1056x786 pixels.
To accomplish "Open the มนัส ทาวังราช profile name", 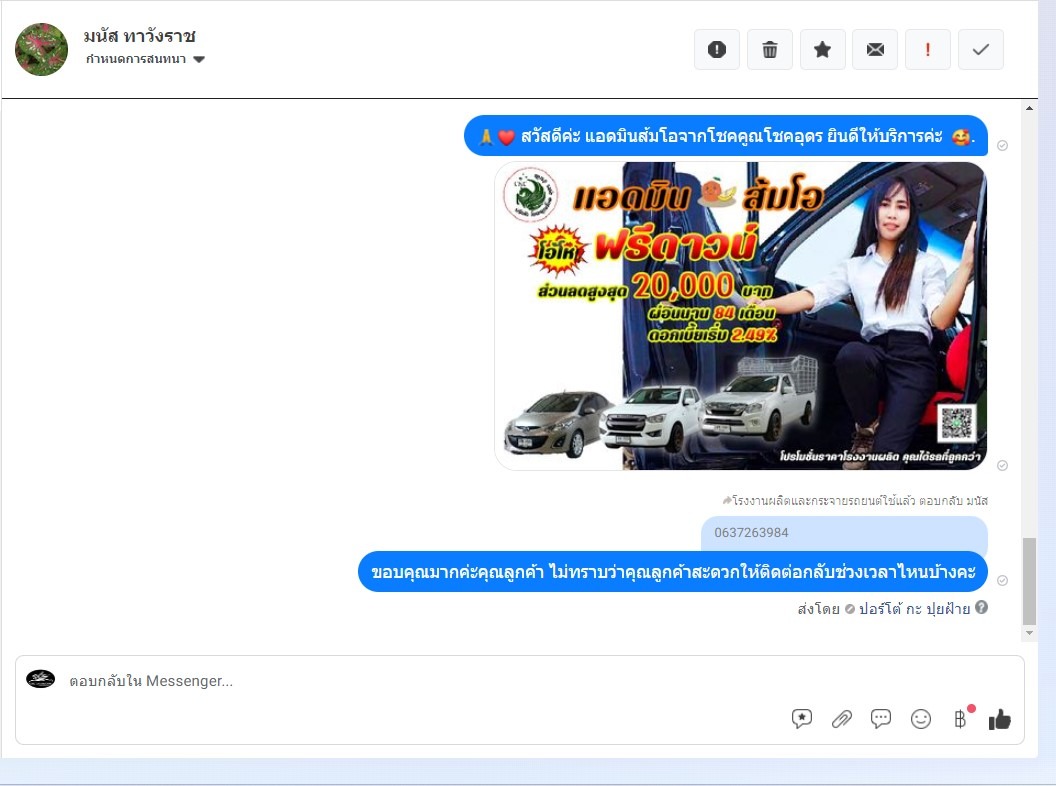I will tap(140, 36).
